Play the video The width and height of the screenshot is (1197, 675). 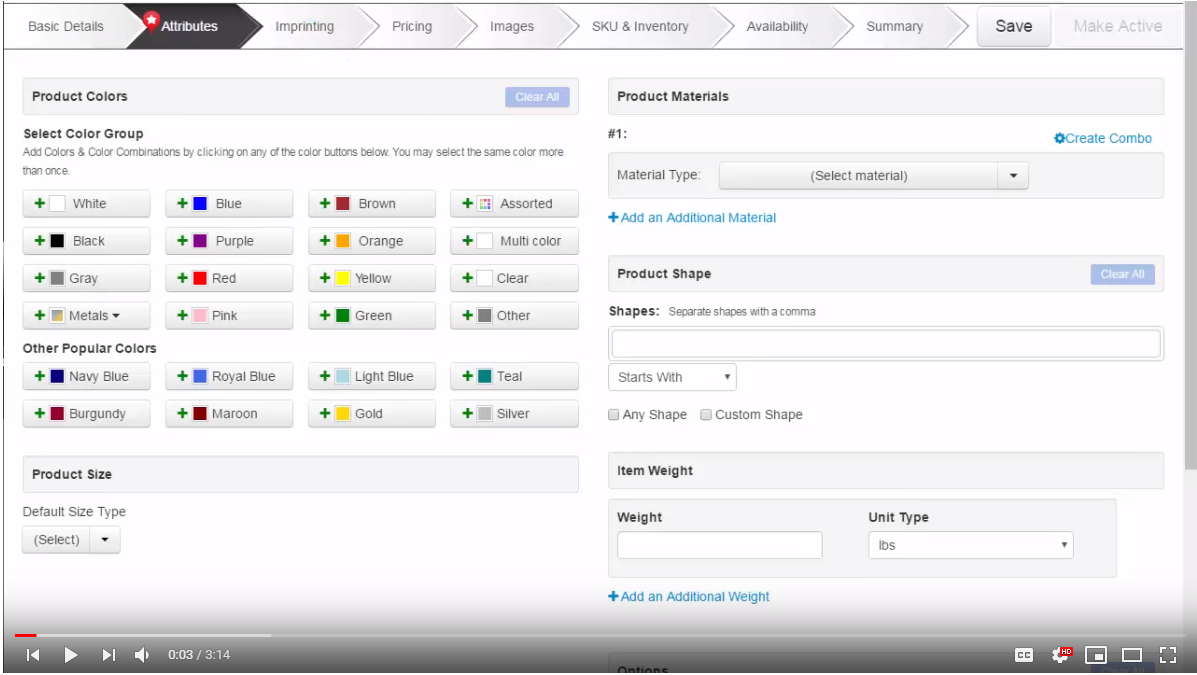pyautogui.click(x=70, y=654)
